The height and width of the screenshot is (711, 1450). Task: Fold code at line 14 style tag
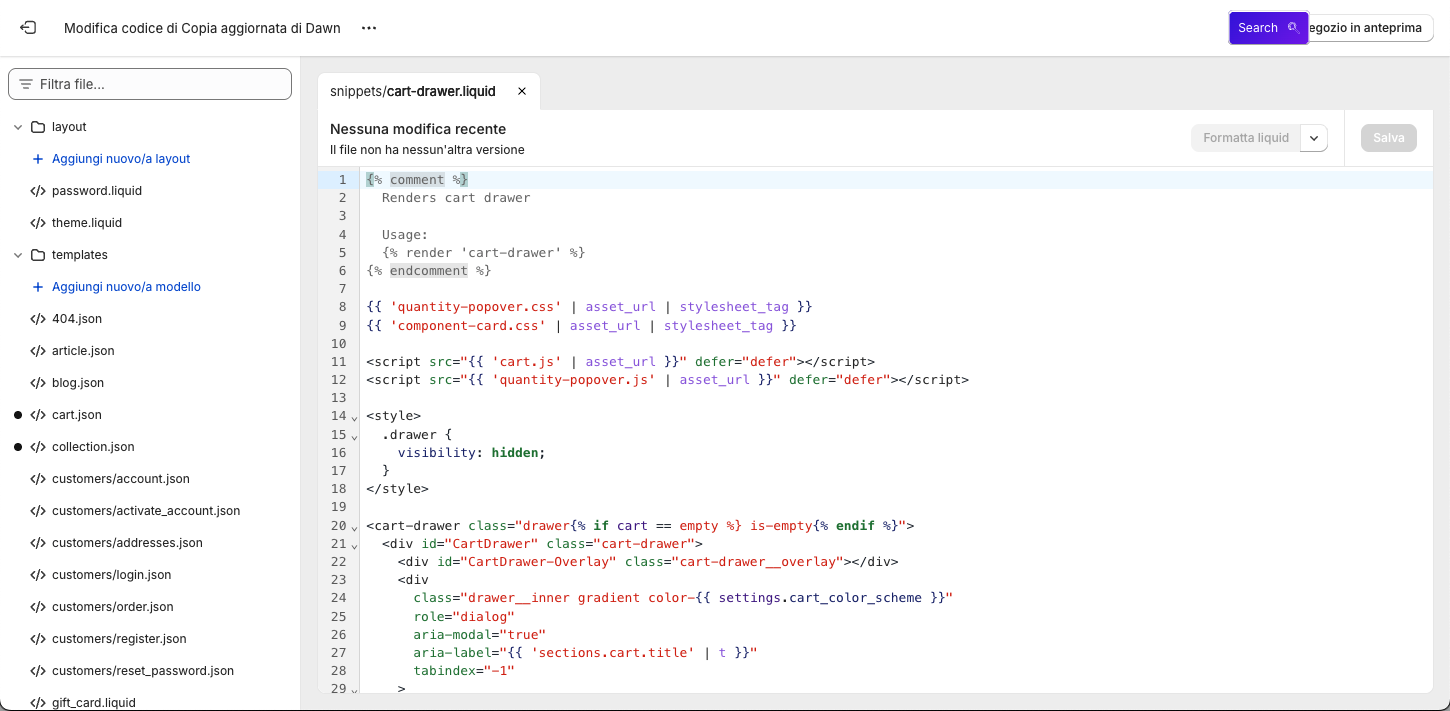point(354,417)
